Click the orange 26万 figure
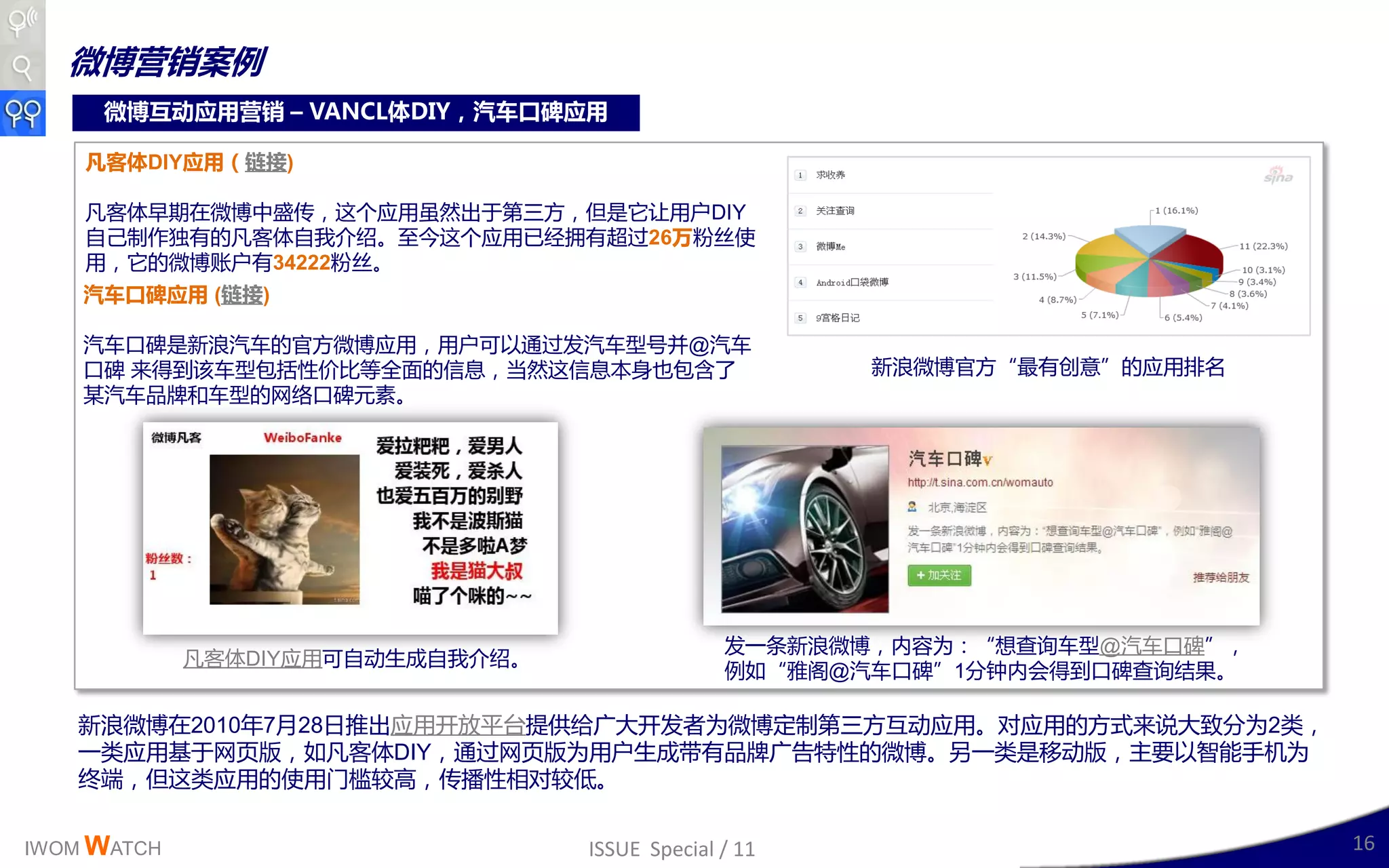This screenshot has width=1389, height=868. (x=670, y=237)
